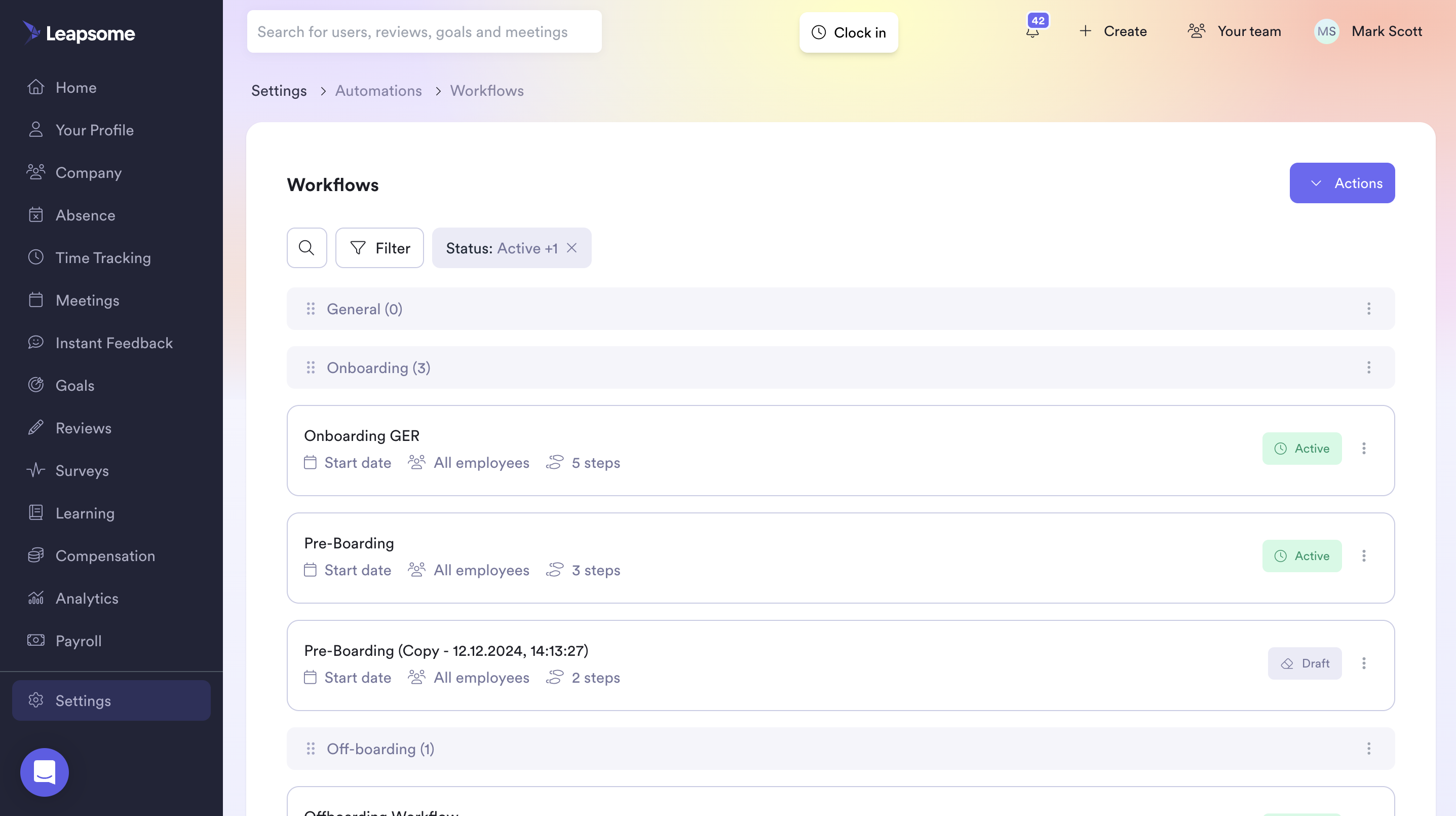
Task: Click the Reviews pencil icon
Action: tap(35, 427)
